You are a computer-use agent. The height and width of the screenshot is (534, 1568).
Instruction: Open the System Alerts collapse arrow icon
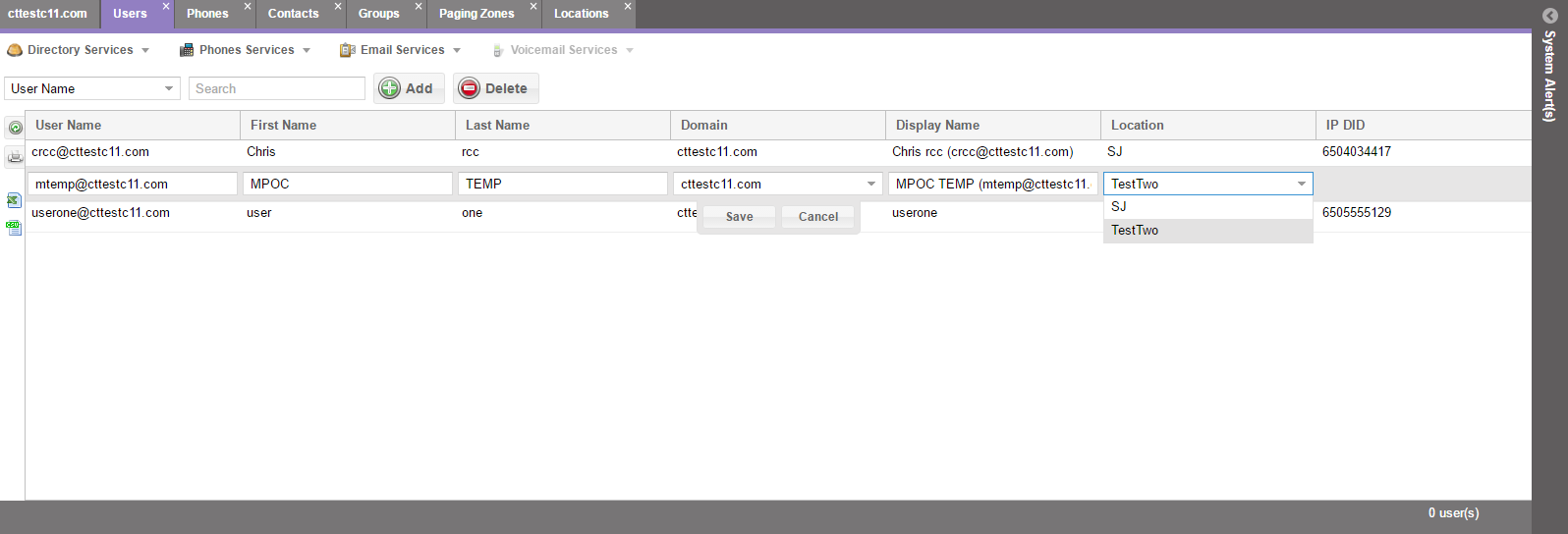[1550, 16]
